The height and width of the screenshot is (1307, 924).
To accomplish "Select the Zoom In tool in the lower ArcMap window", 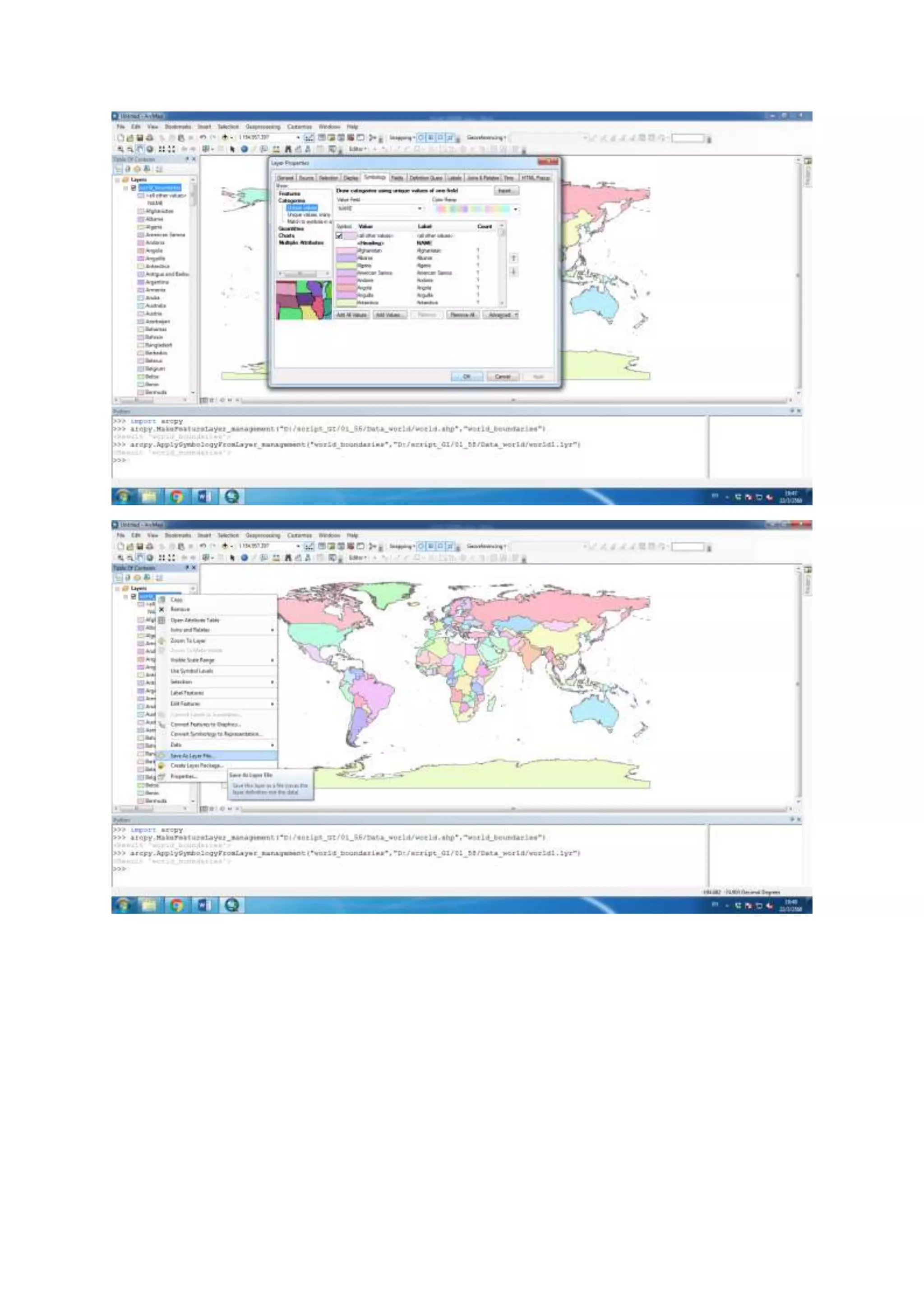I will (120, 558).
